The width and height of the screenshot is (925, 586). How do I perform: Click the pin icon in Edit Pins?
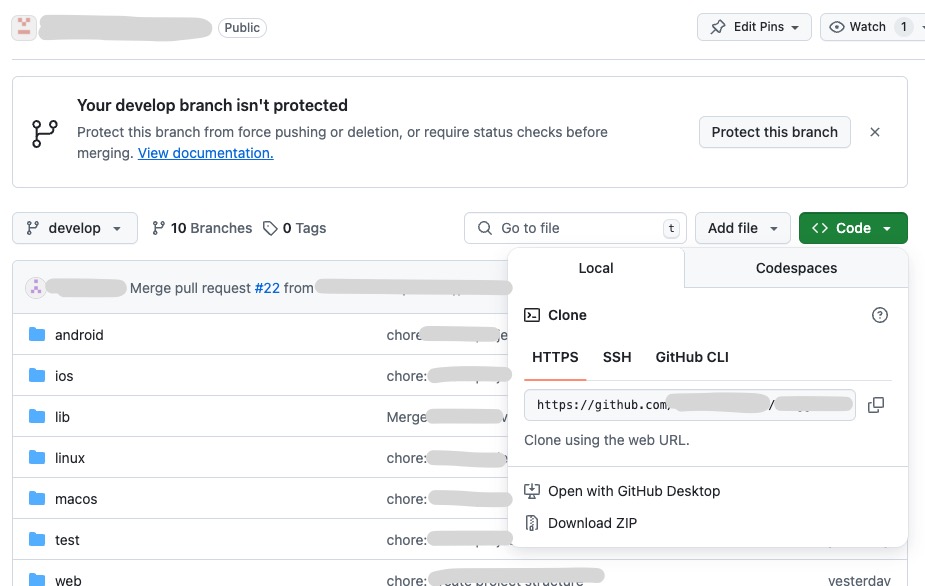[x=718, y=27]
